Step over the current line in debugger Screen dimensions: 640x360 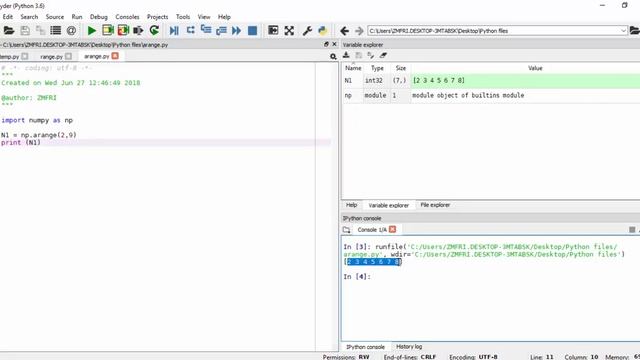pyautogui.click(x=190, y=31)
